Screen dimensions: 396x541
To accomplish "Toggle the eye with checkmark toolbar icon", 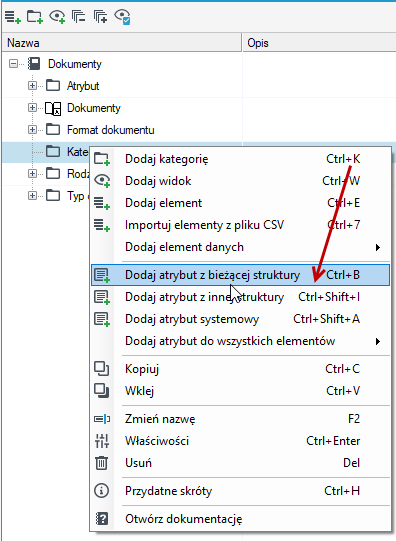I will click(x=122, y=17).
